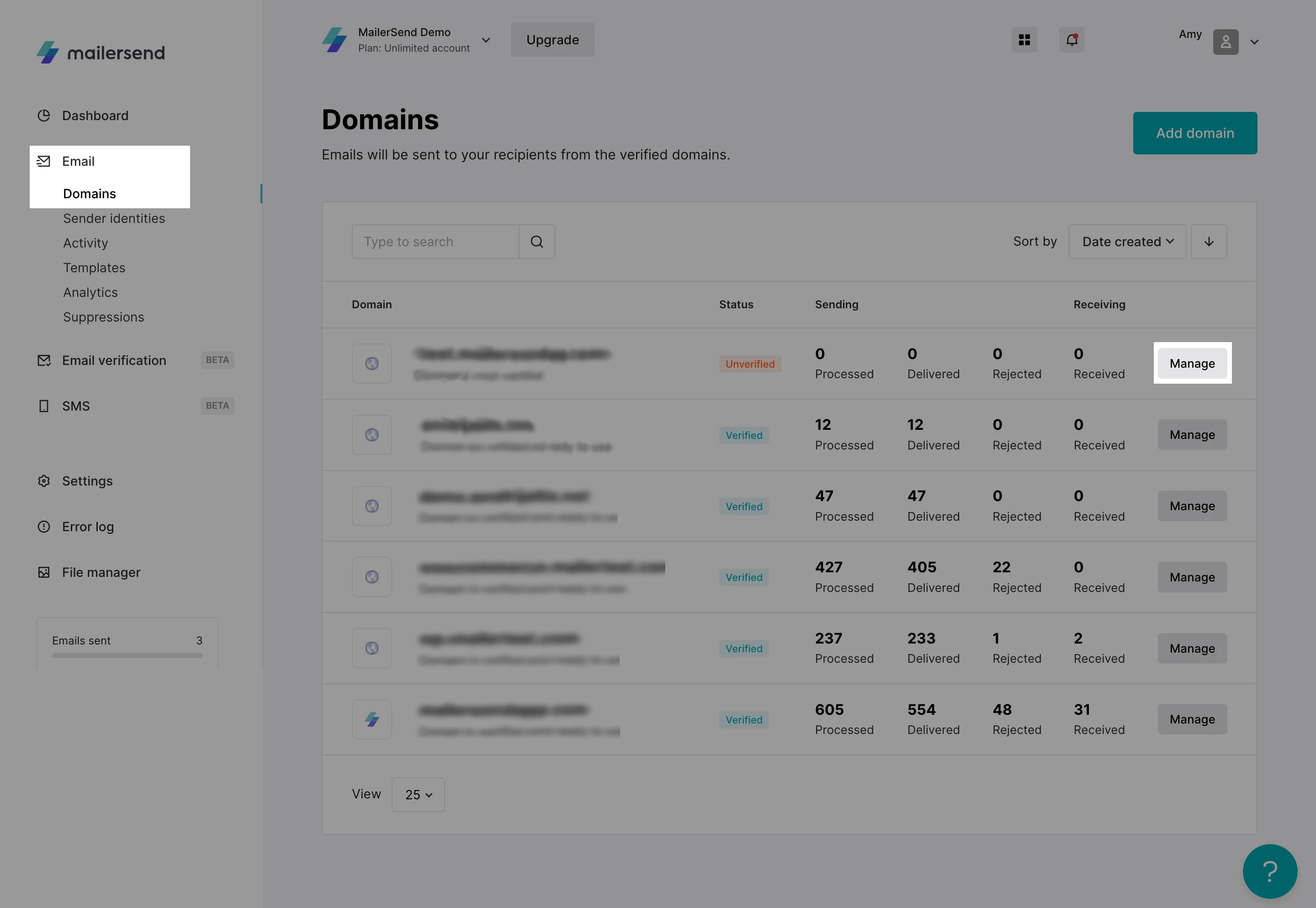Click the Emails sent progress bar

(127, 655)
